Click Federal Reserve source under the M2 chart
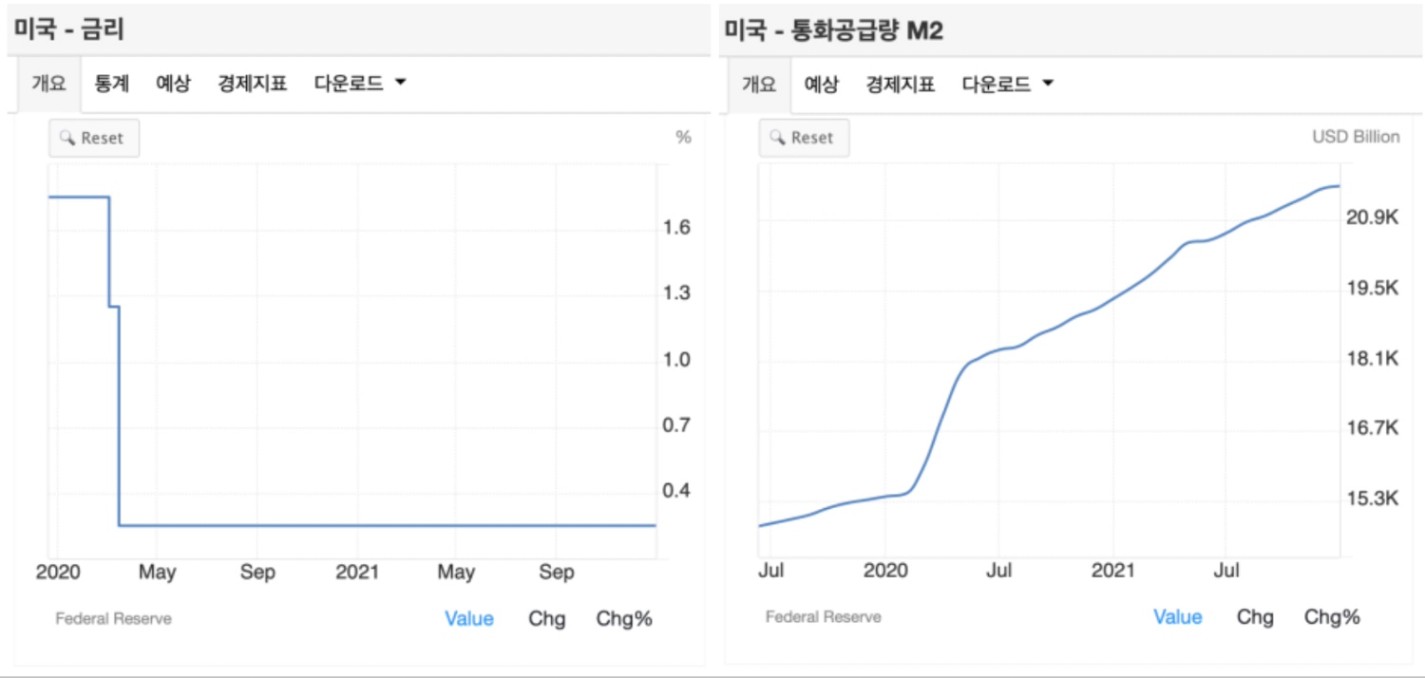This screenshot has height=678, width=1425. [x=823, y=617]
